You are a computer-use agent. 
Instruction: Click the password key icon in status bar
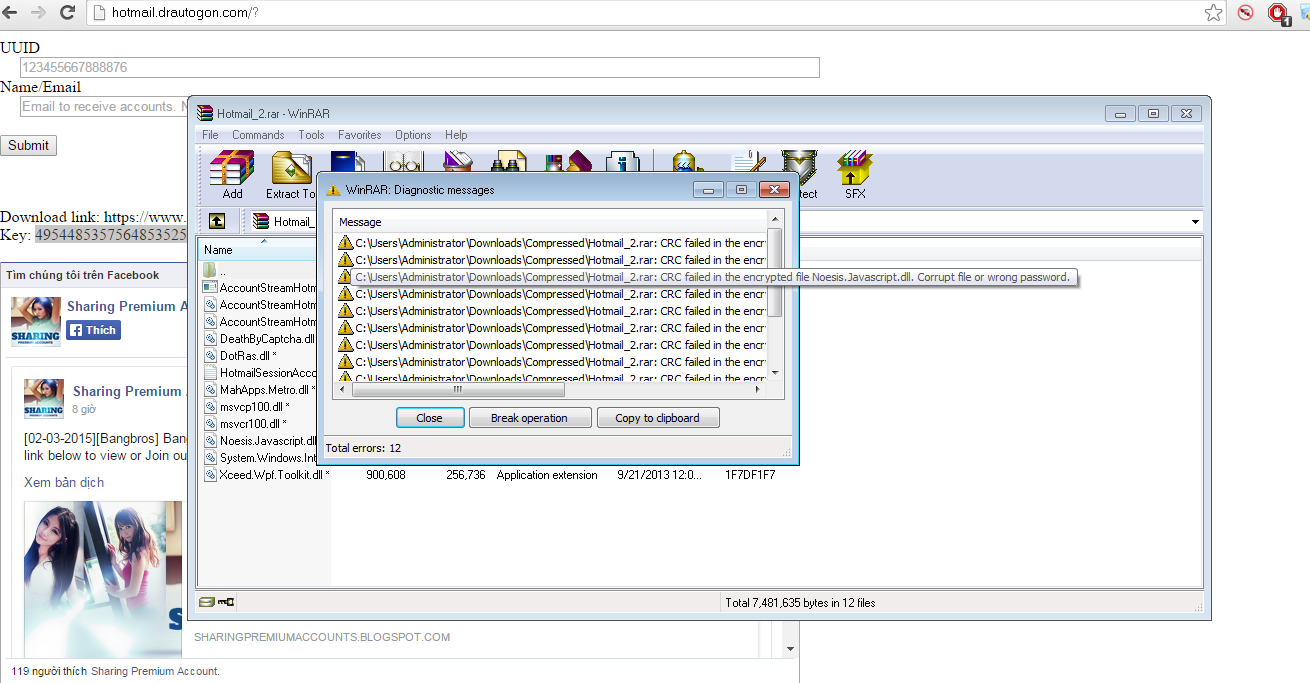pos(225,602)
